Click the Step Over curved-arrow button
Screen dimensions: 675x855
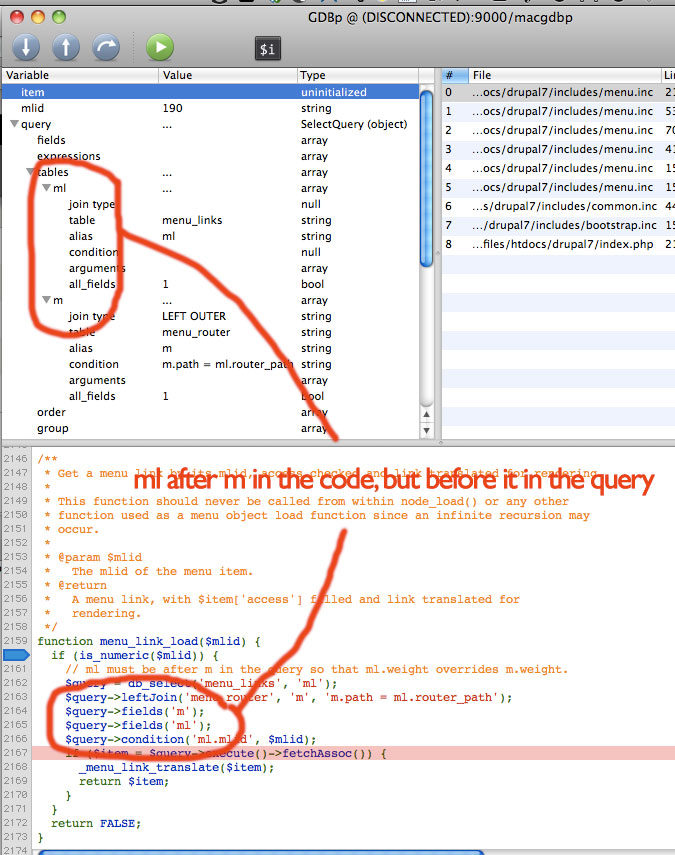[x=106, y=47]
